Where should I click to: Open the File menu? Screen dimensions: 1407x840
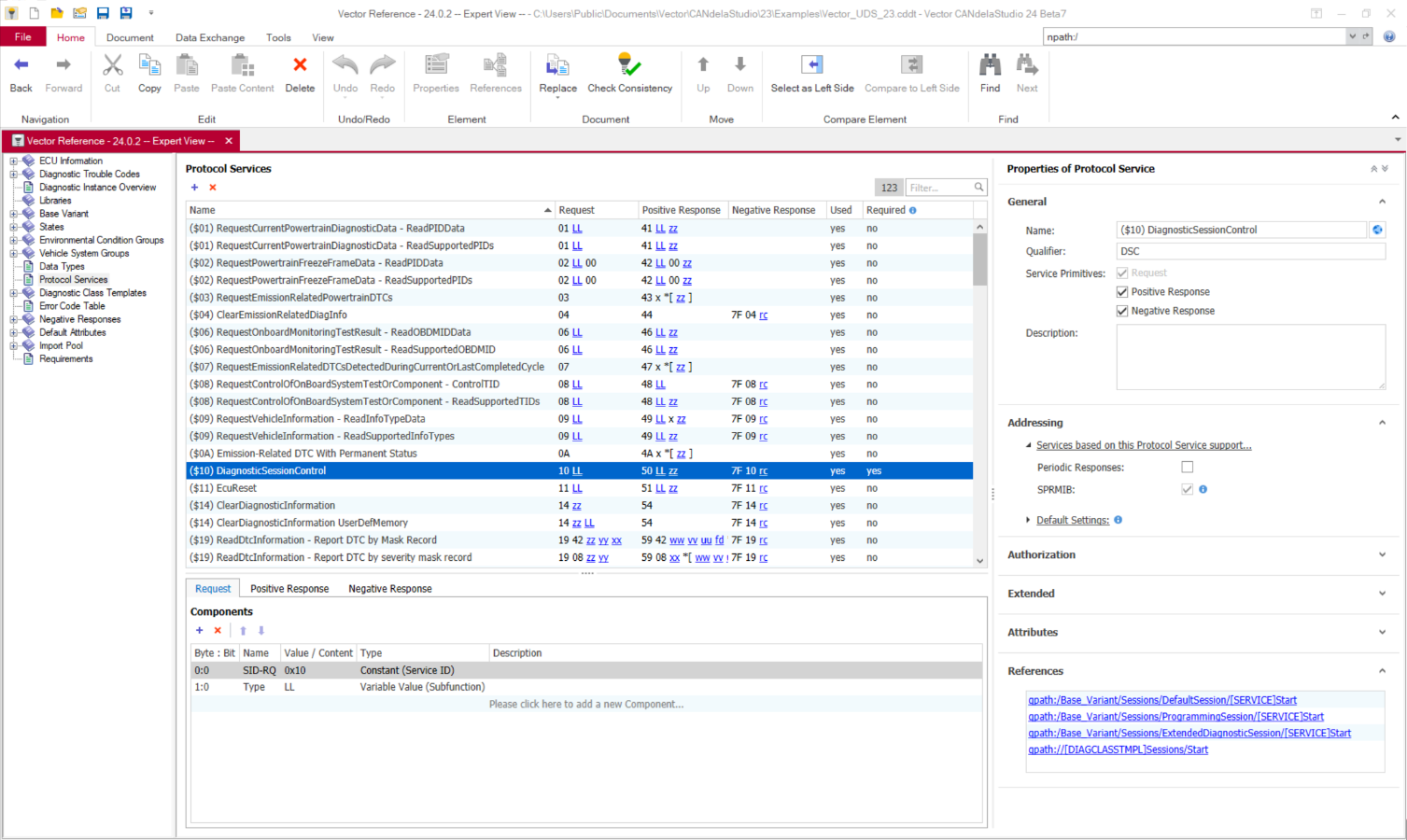[23, 37]
